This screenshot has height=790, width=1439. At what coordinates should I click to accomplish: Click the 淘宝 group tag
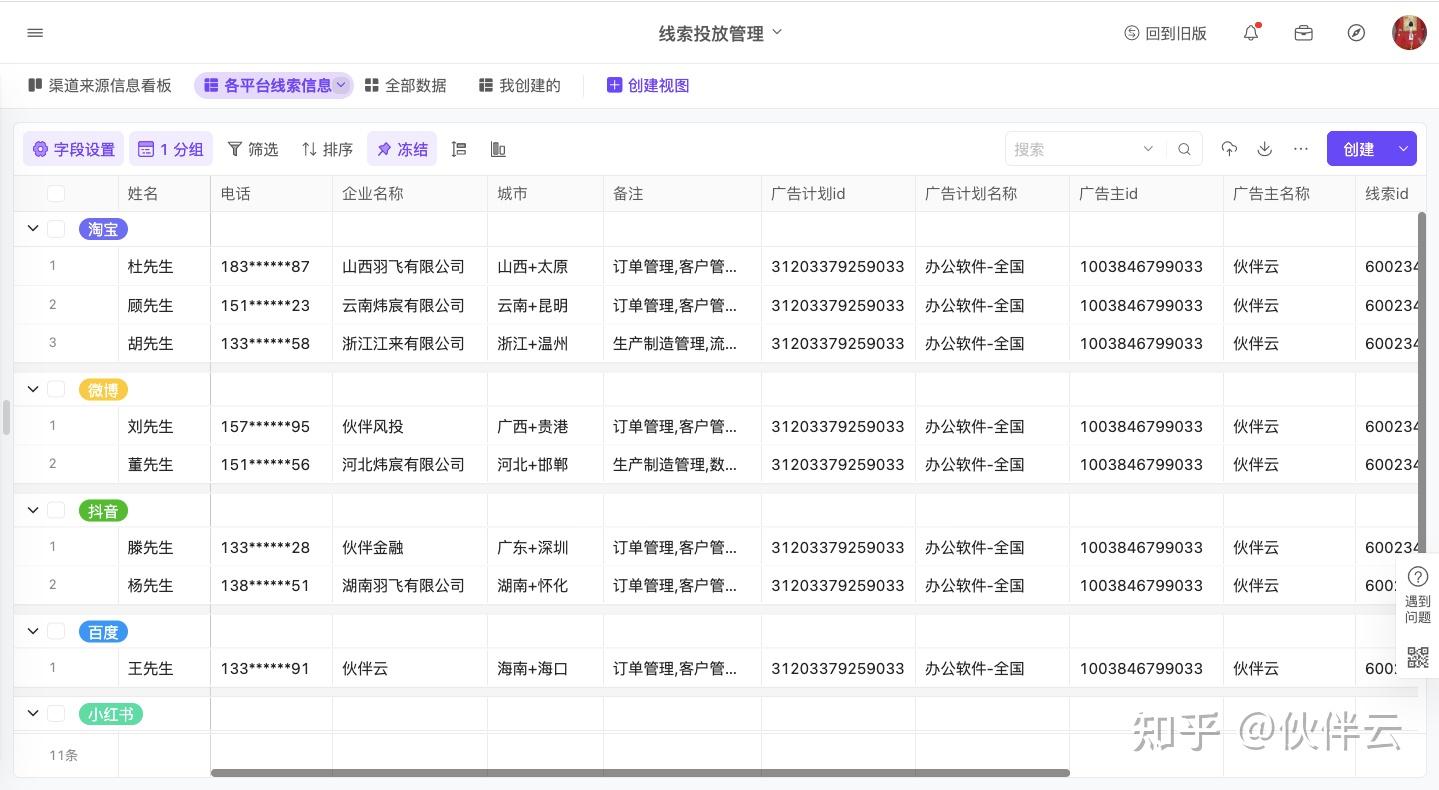click(103, 229)
